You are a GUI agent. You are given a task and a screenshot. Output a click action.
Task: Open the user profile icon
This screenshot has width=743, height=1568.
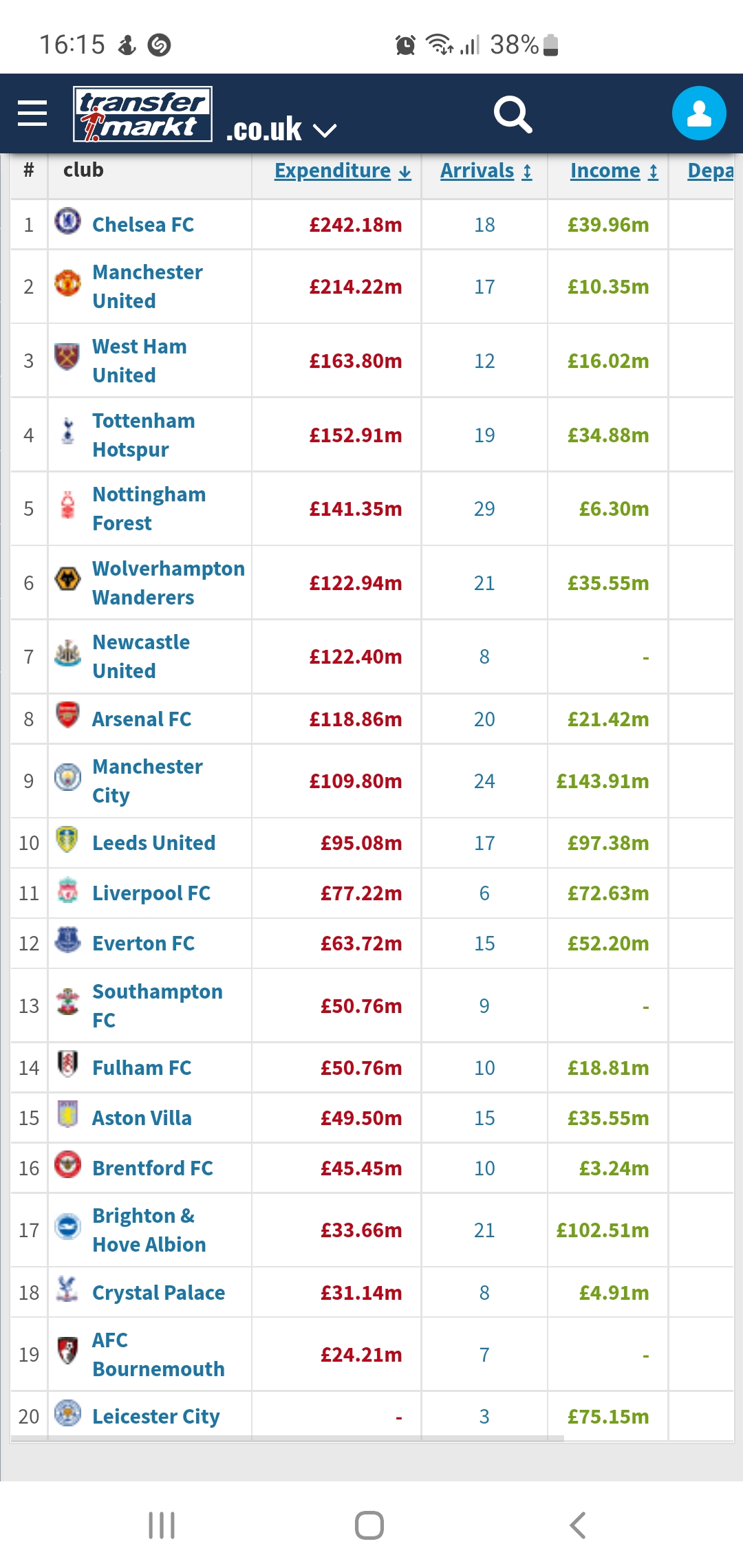pyautogui.click(x=699, y=113)
